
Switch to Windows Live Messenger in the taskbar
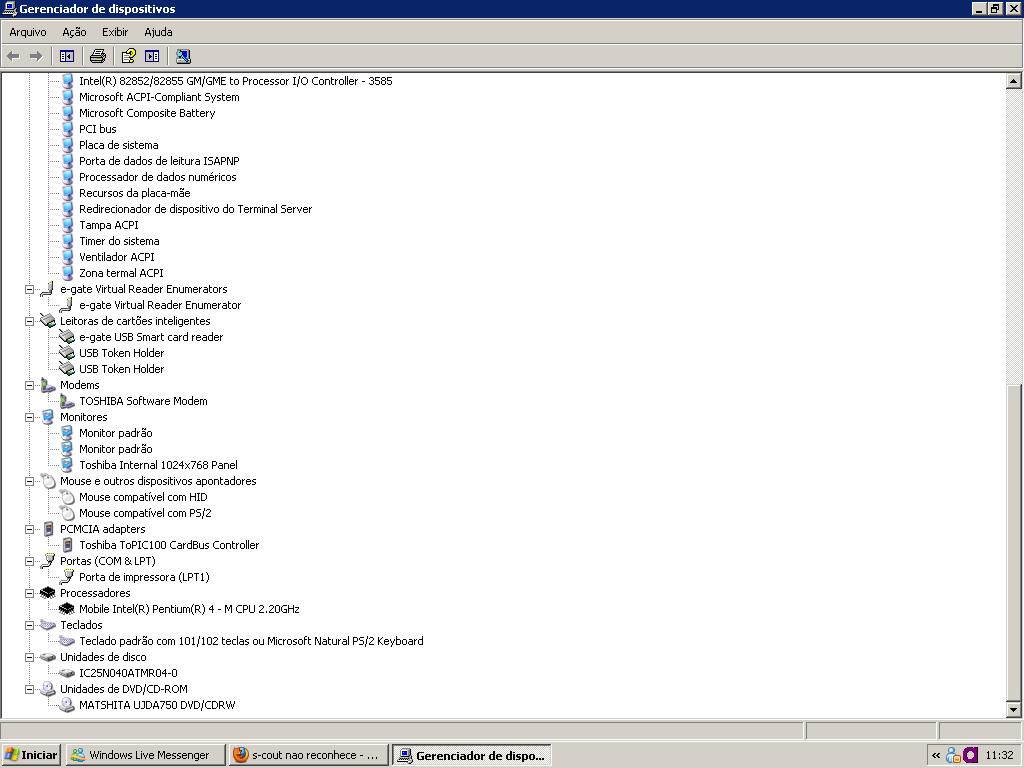(145, 755)
